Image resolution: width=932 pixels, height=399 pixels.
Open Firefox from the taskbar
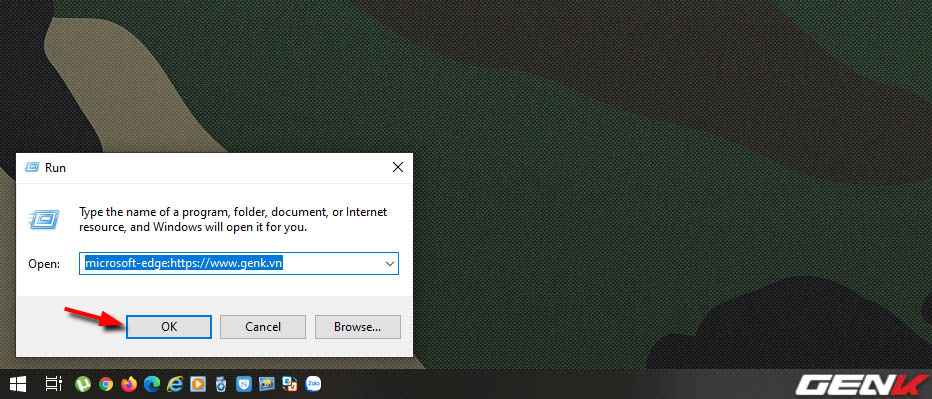coord(128,384)
